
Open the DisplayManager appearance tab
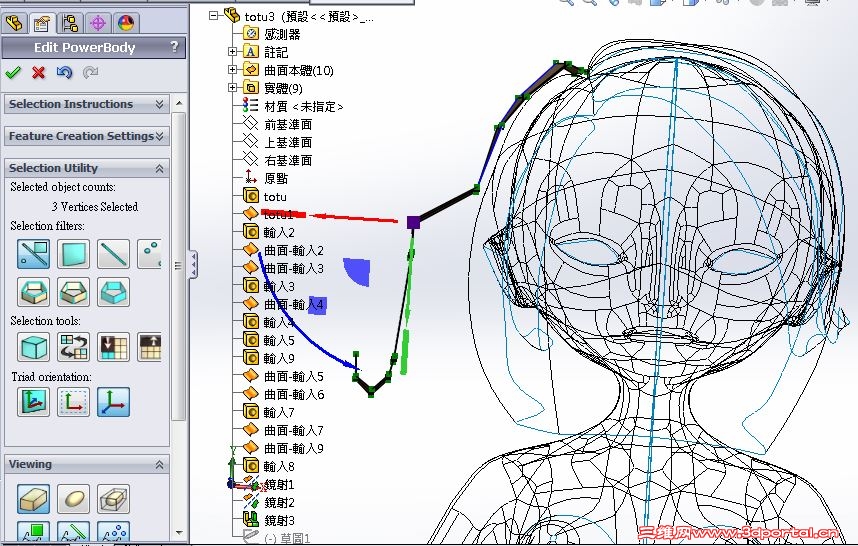click(x=126, y=23)
